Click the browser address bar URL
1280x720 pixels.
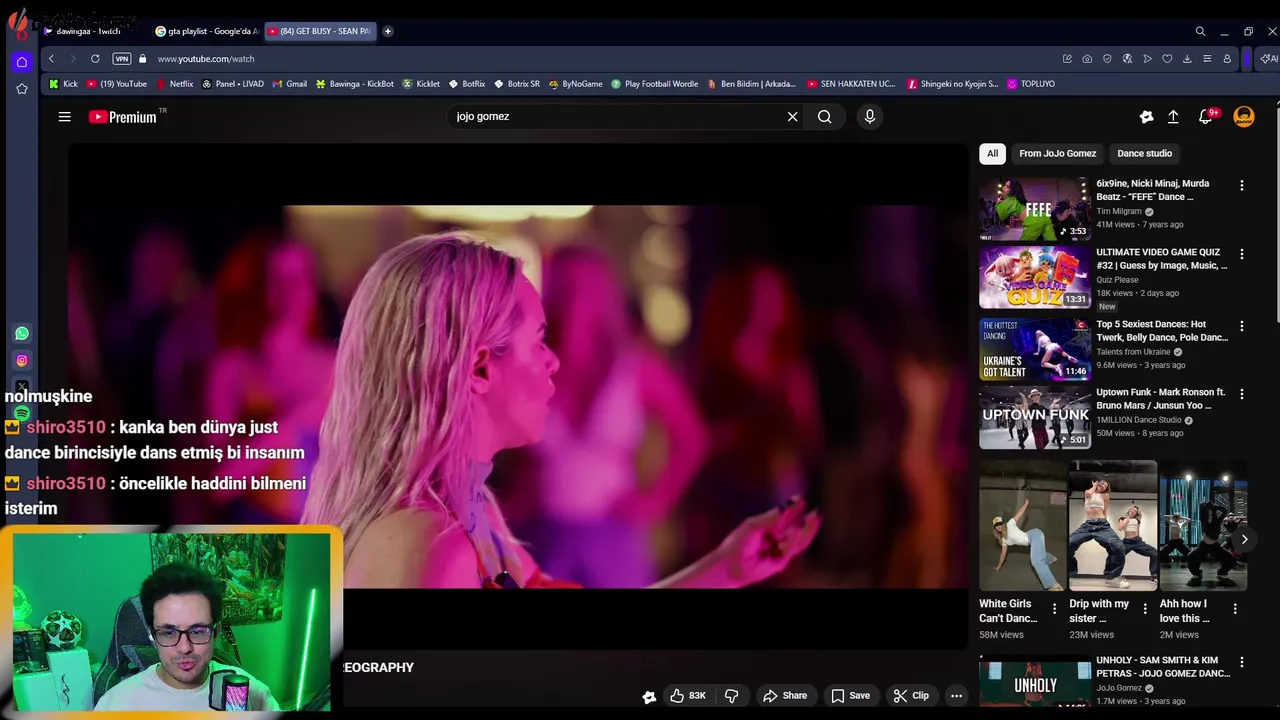point(205,59)
